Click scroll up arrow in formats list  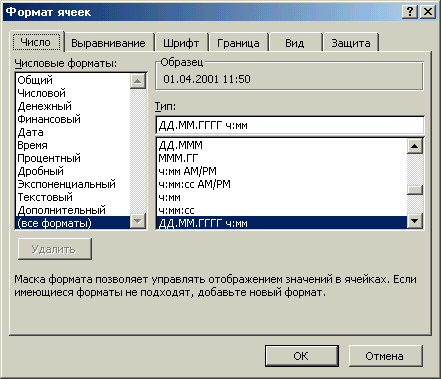pyautogui.click(x=138, y=81)
